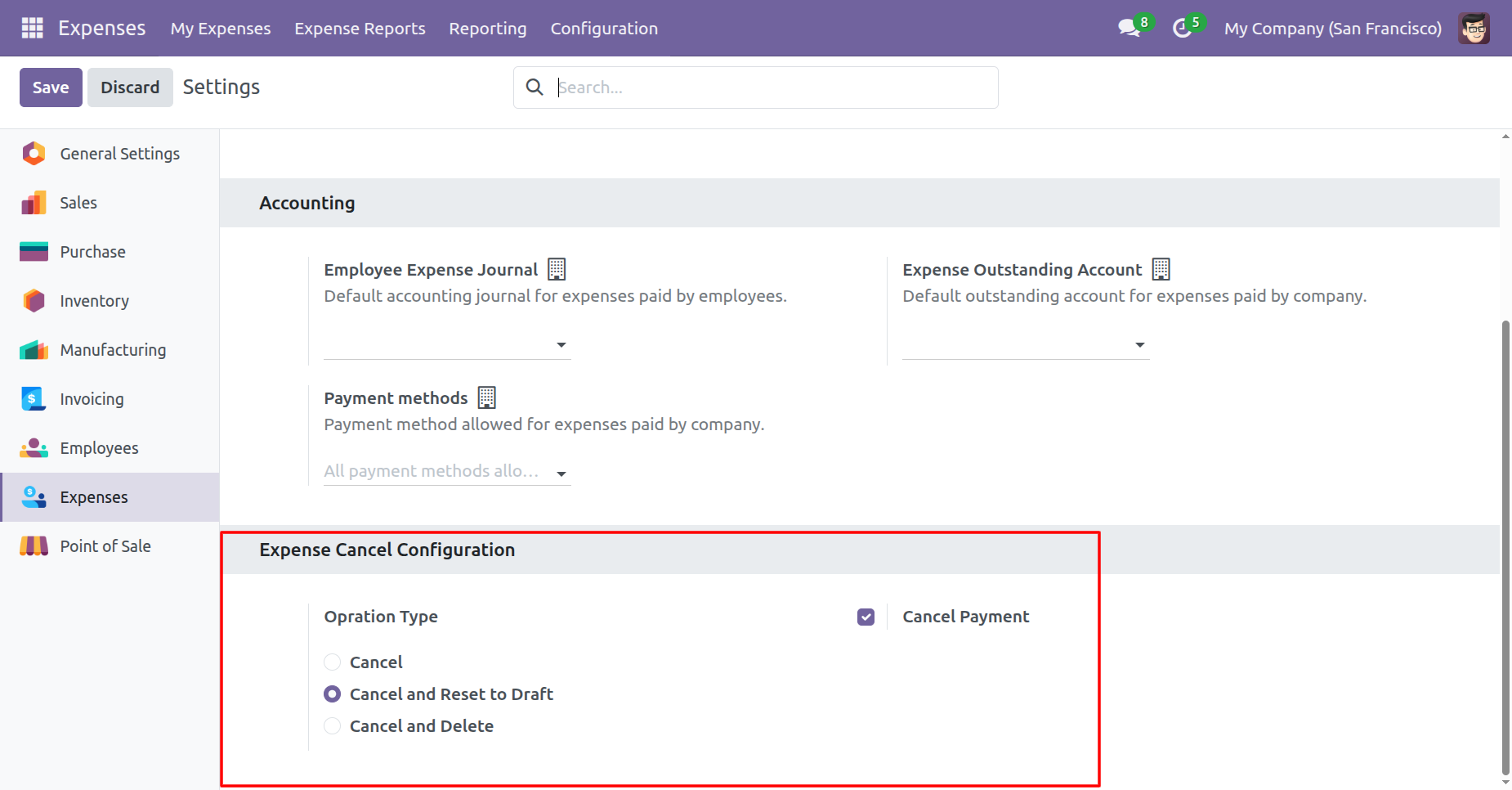This screenshot has height=790, width=1512.
Task: Click the user avatar picture
Action: [1474, 29]
